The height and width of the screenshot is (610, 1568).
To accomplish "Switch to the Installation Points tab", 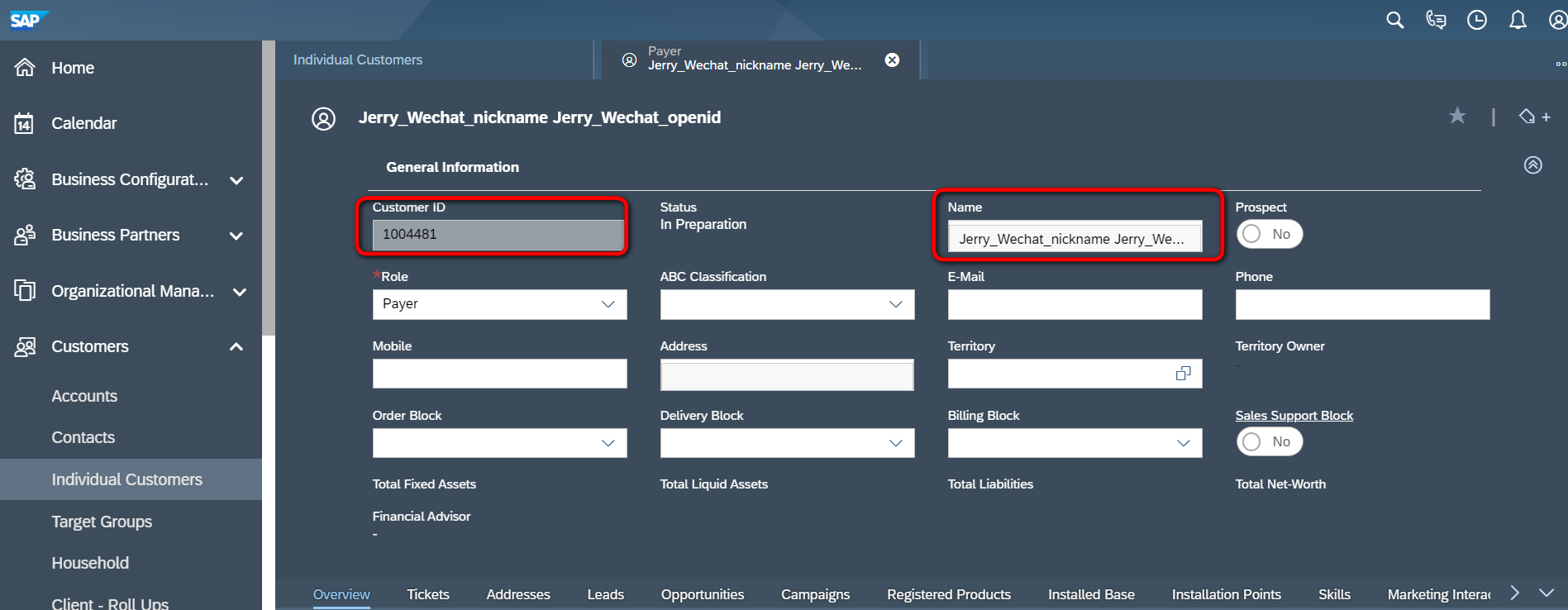I will (1227, 594).
